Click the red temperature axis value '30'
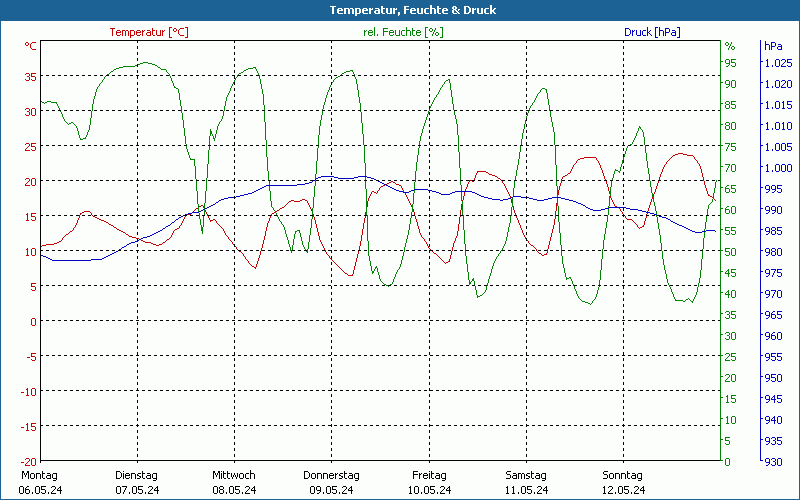 click(x=31, y=112)
